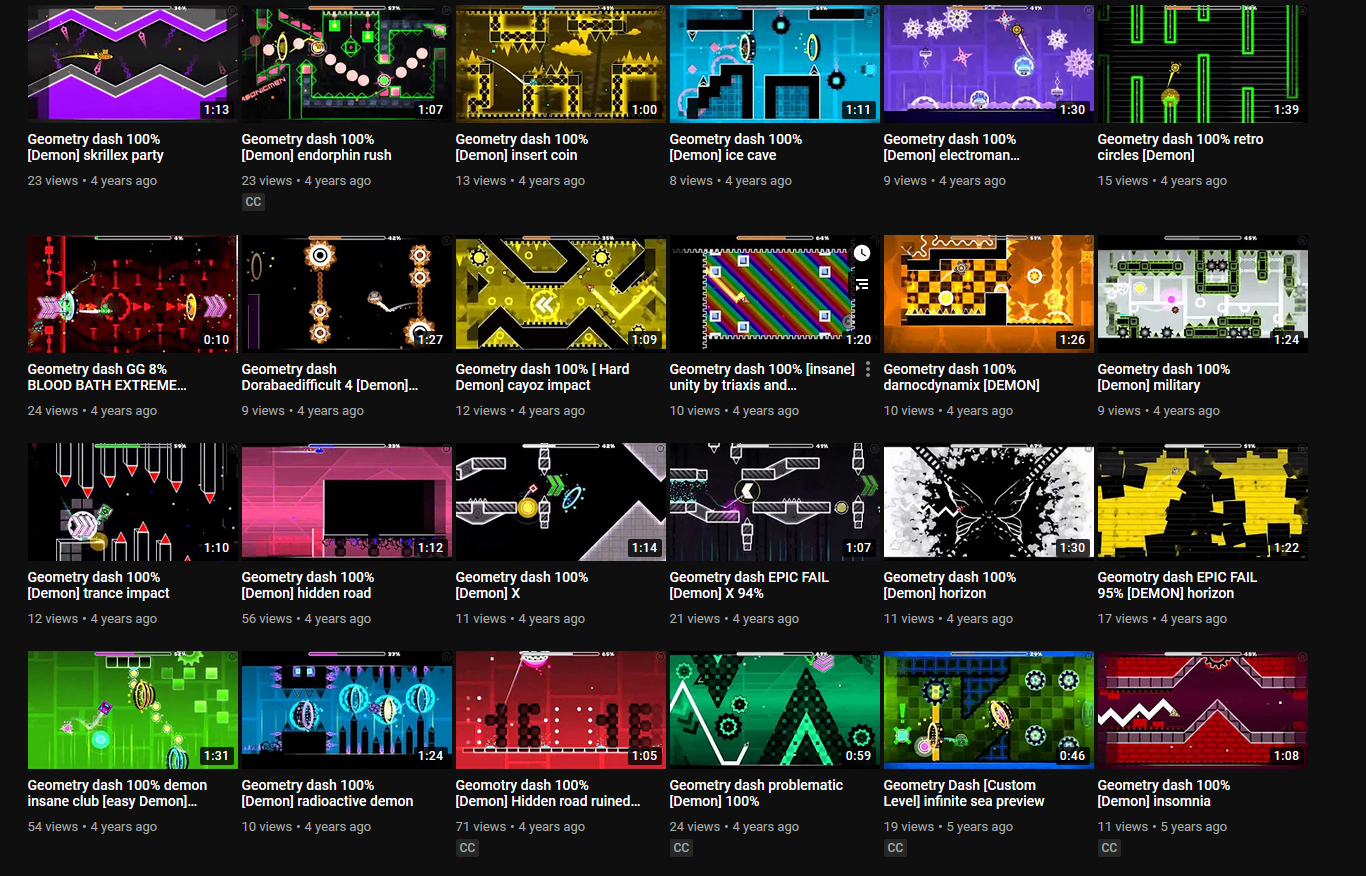Click title 'Geometry dash 100% [Demon] trance impact'
1366x876 pixels.
[99, 585]
